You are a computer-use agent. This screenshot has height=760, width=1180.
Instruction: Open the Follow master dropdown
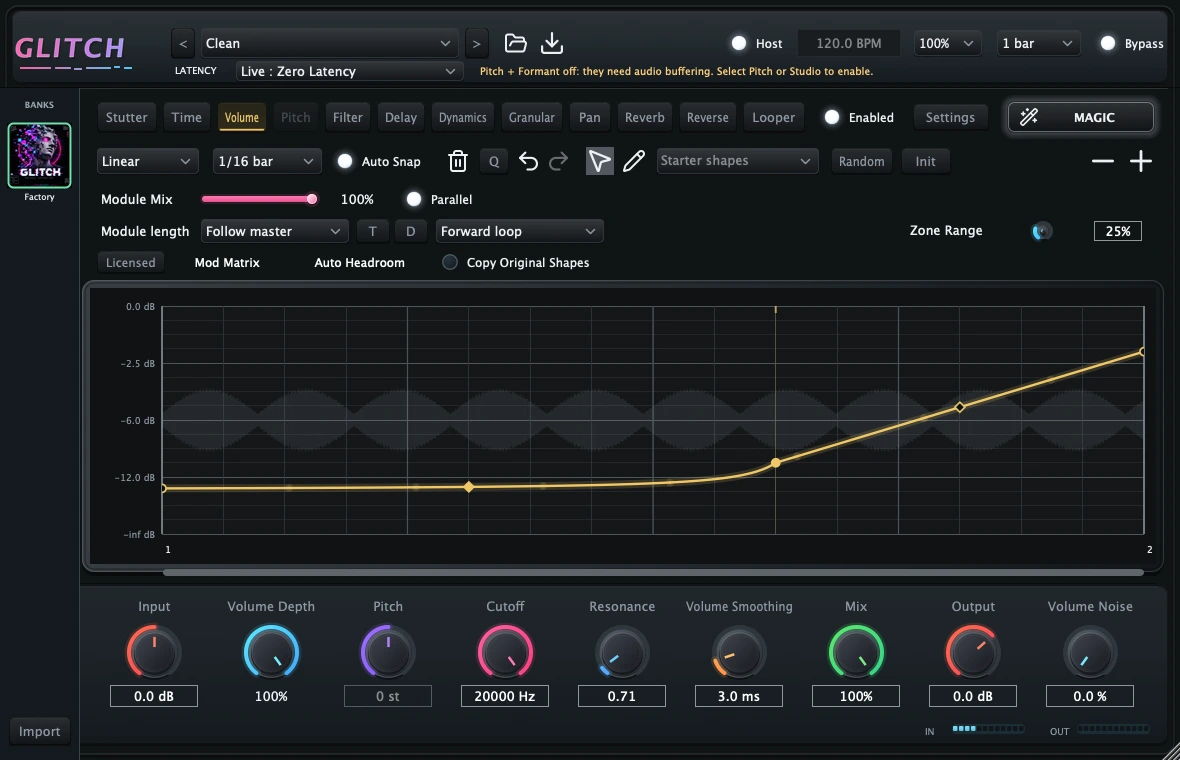[274, 231]
